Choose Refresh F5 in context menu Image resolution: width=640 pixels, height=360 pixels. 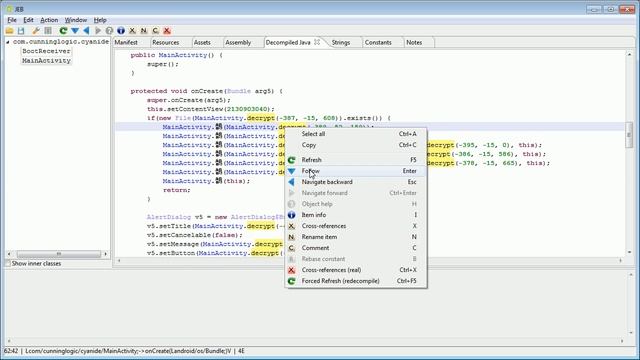(356, 160)
